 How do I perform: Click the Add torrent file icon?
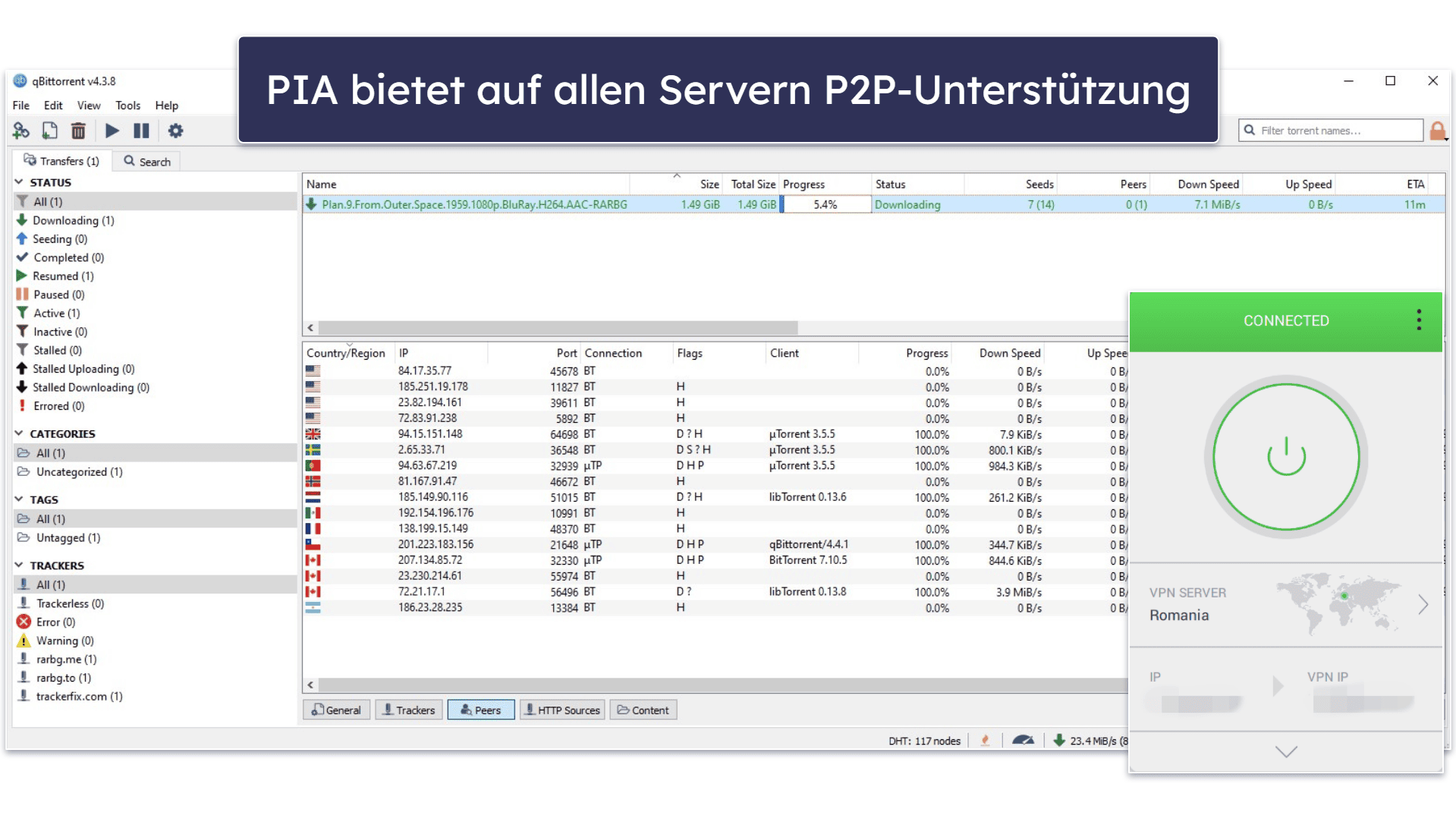50,131
